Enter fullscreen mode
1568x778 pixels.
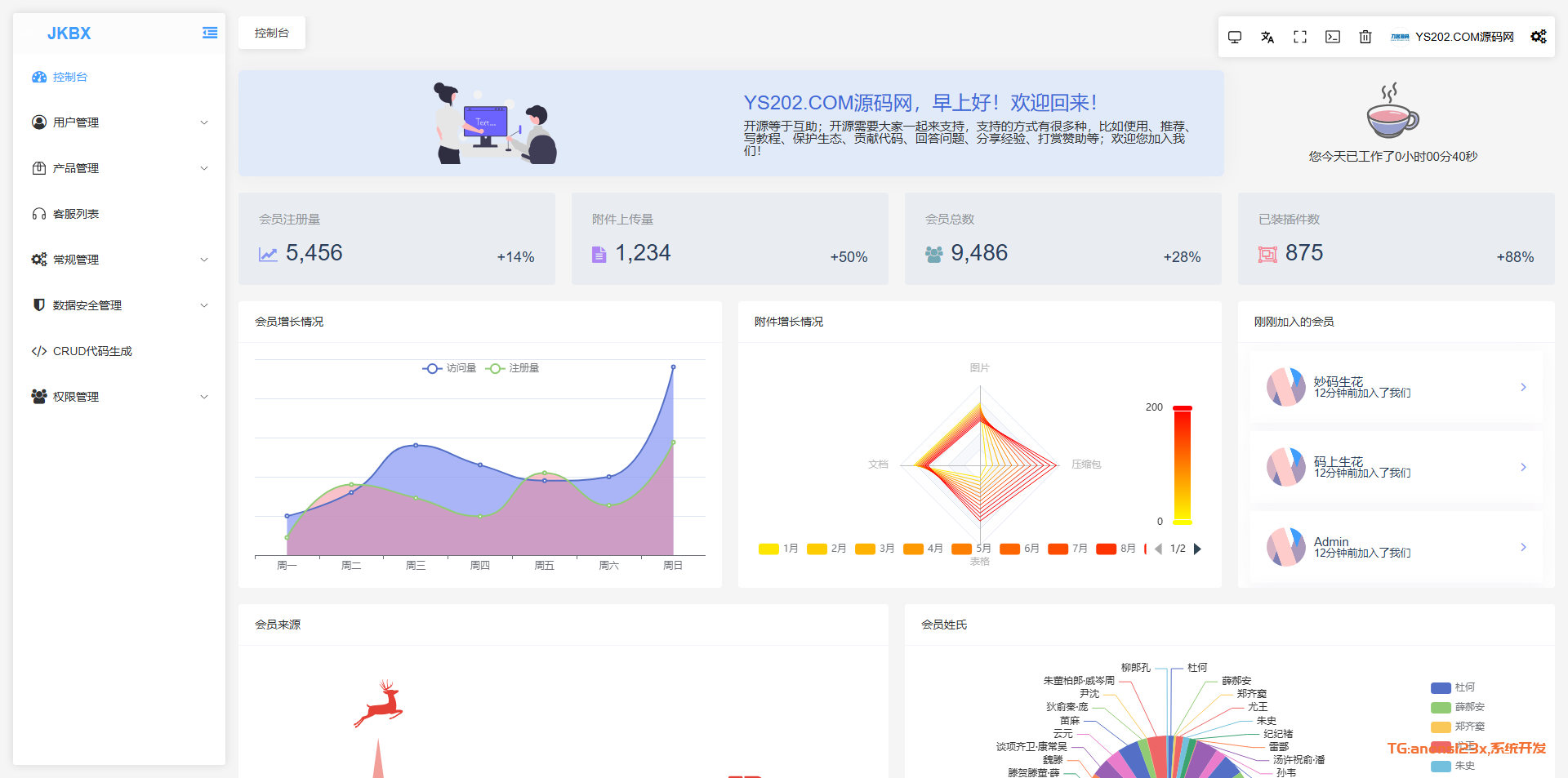coord(1300,37)
